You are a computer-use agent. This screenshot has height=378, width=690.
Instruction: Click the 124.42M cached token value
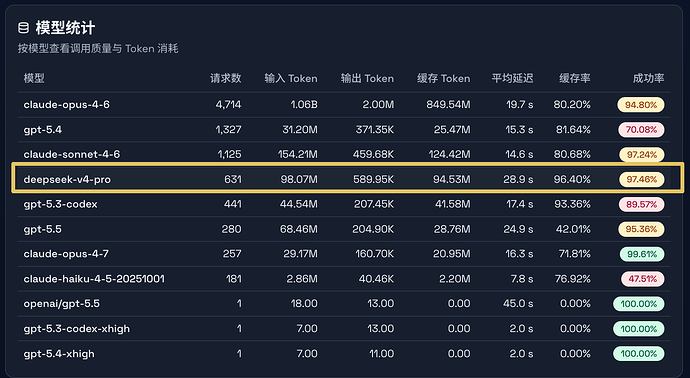(x=449, y=154)
